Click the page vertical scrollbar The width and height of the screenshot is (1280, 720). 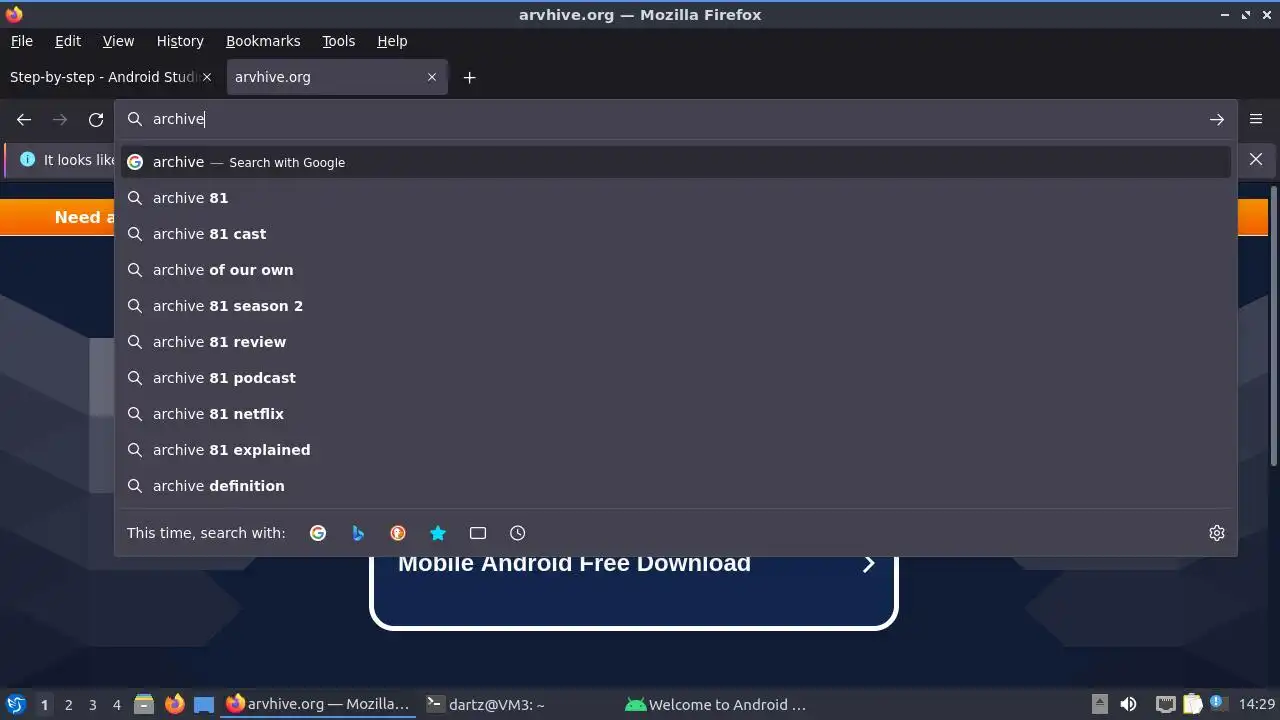1273,325
